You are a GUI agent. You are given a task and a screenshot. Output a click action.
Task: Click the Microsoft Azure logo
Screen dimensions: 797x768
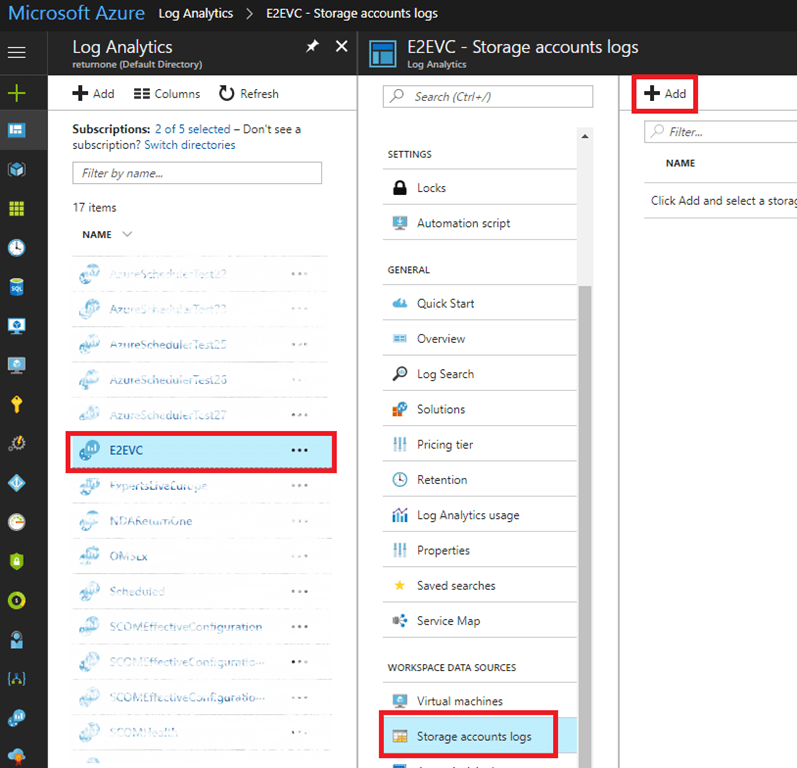click(x=76, y=13)
